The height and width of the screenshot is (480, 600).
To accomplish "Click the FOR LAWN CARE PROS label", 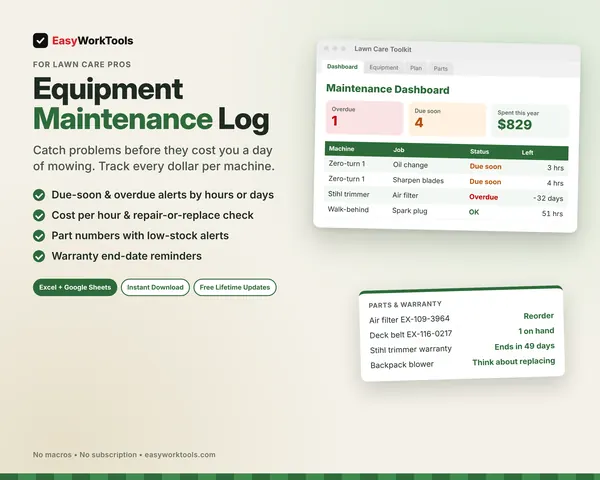I will [x=82, y=64].
